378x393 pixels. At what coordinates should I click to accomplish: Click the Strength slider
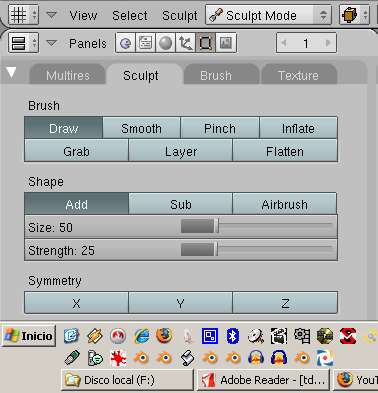tap(181, 250)
